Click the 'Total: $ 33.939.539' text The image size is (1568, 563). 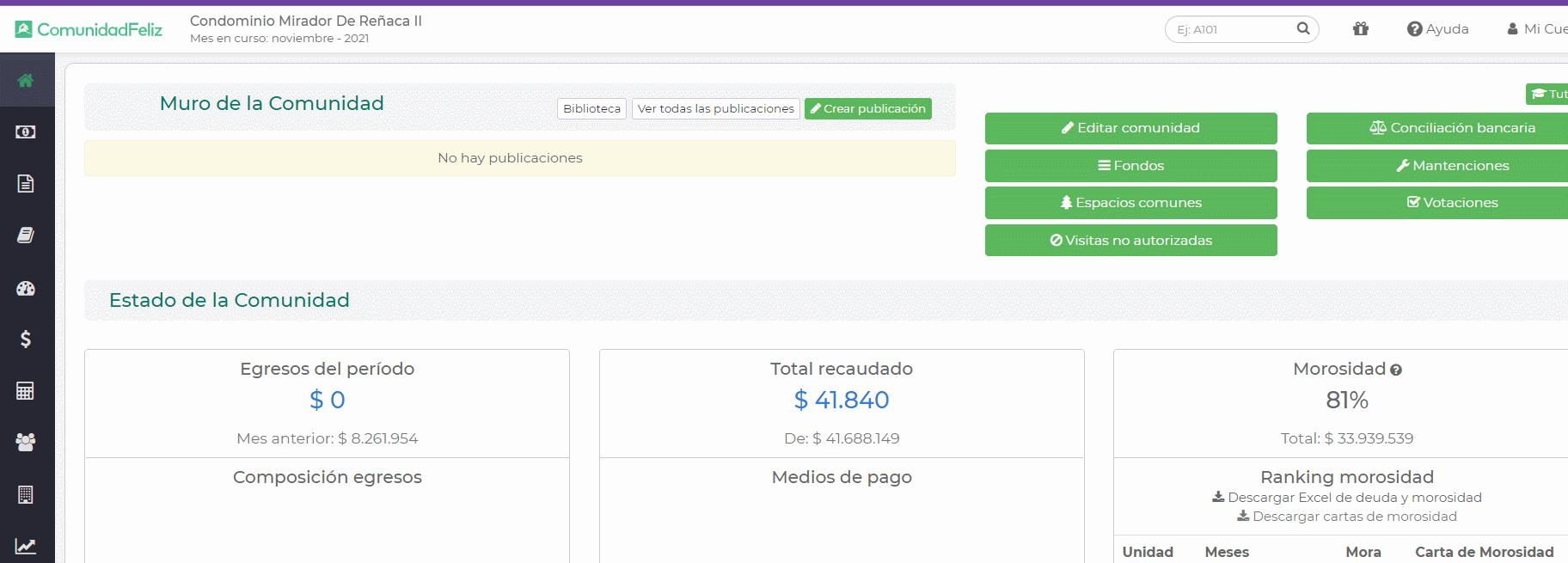[x=1347, y=438]
